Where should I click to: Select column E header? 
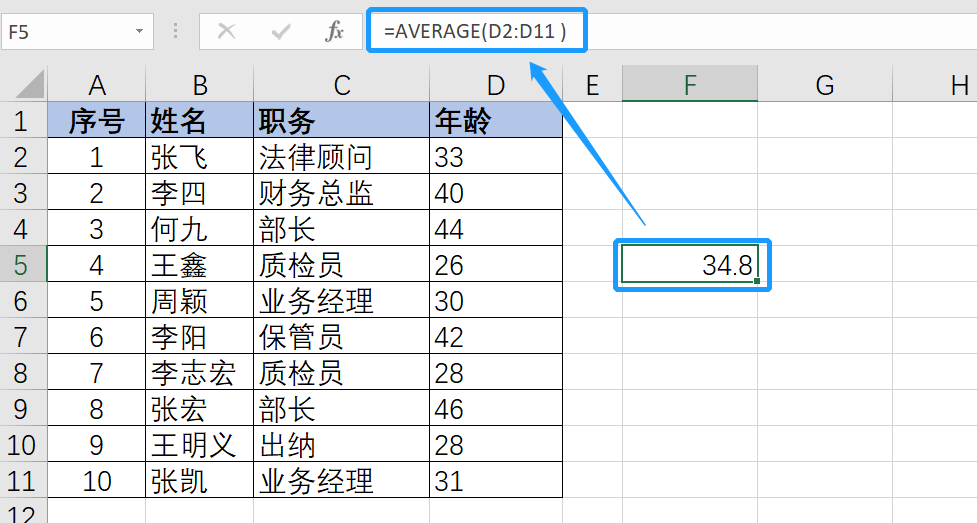(x=593, y=84)
